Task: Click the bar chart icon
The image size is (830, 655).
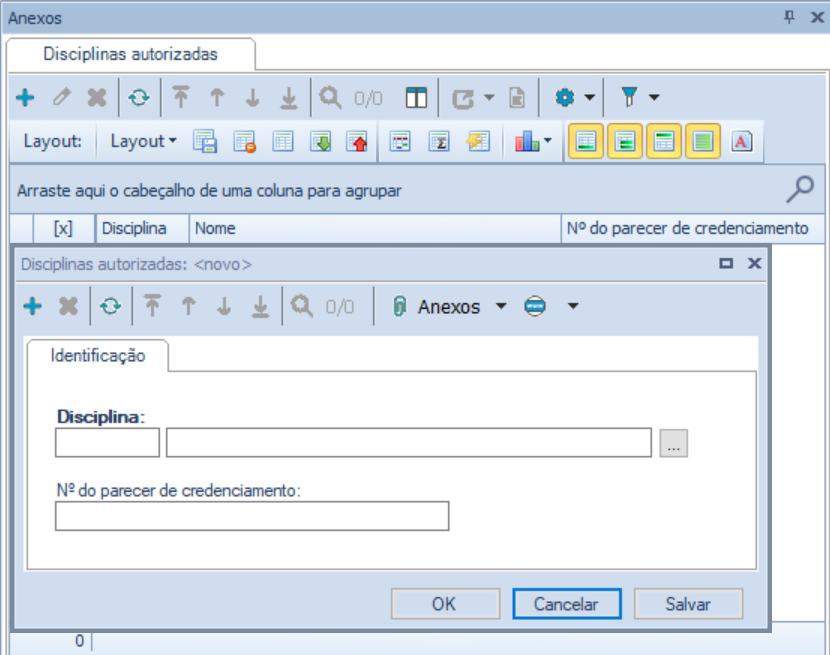Action: click(527, 142)
